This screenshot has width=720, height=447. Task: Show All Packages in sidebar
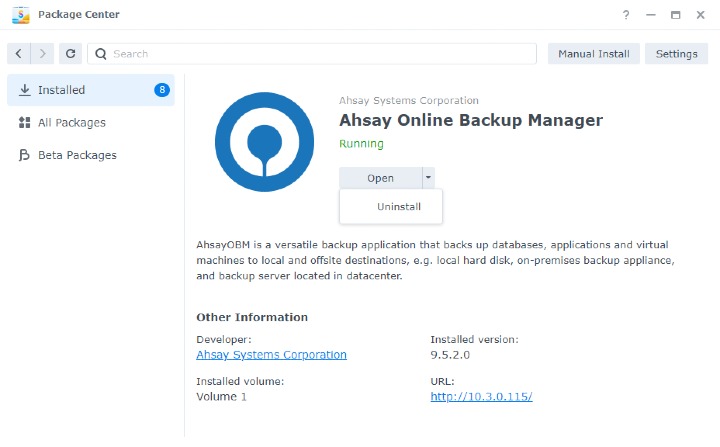coord(71,123)
